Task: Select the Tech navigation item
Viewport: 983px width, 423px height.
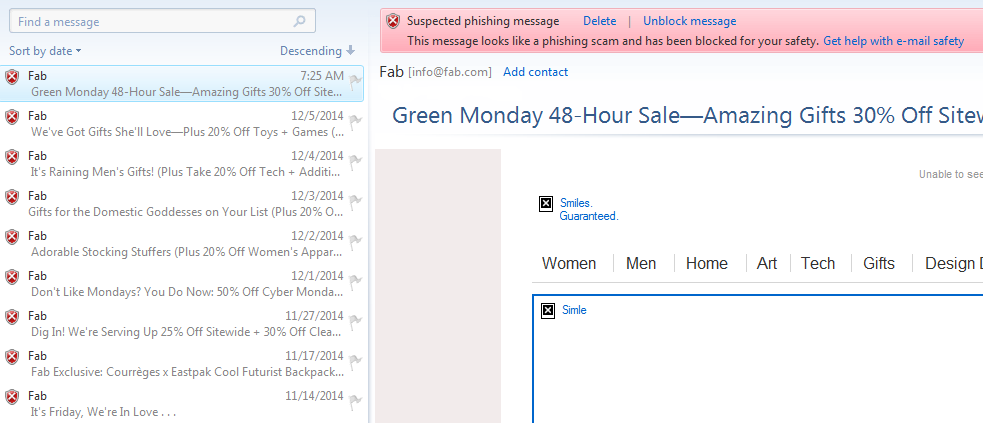Action: tap(817, 263)
